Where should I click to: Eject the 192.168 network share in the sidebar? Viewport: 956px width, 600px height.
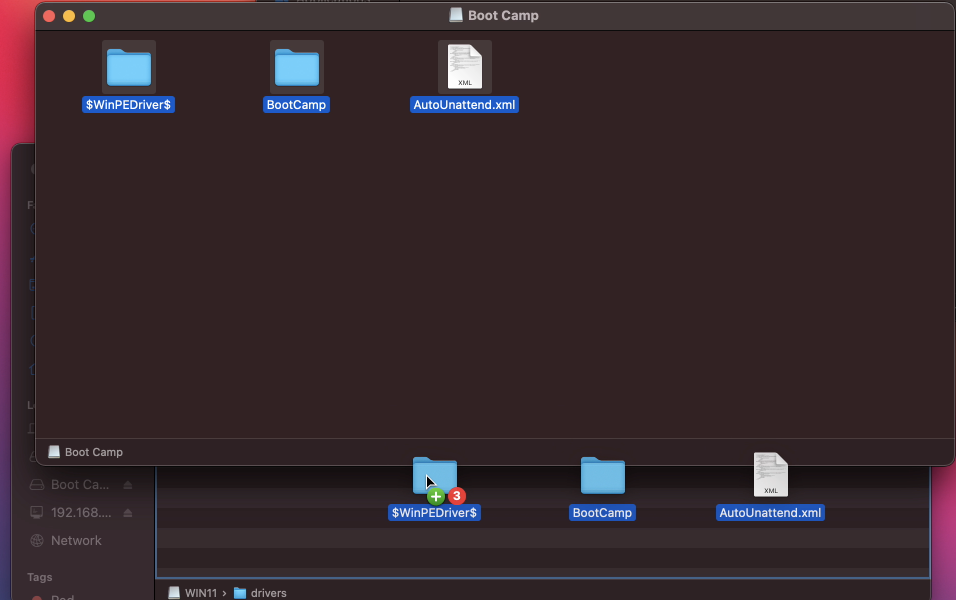pyautogui.click(x=127, y=513)
